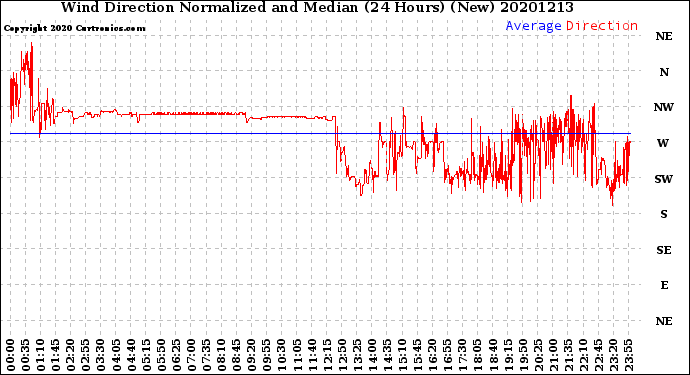Image resolution: width=690 pixels, height=375 pixels.
Task: Click the 'N' direction axis label
Action: click(x=664, y=72)
